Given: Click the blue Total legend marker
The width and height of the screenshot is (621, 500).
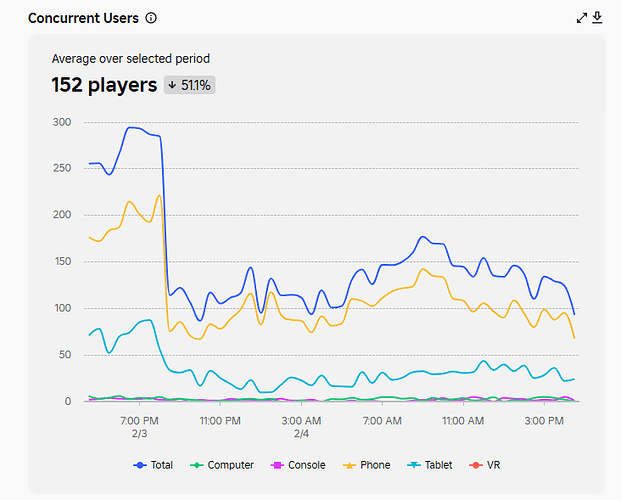Looking at the screenshot, I should (138, 465).
